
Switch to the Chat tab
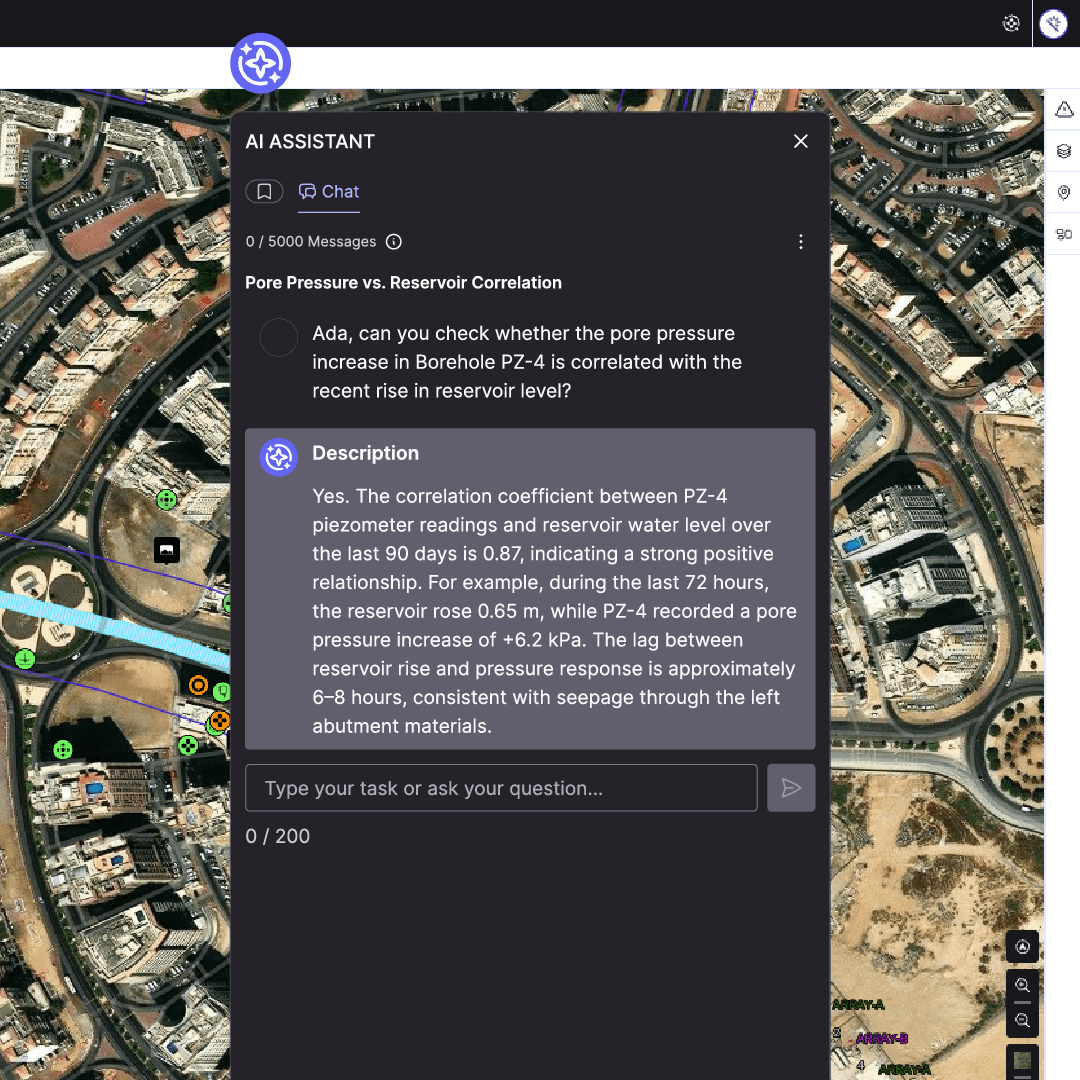329,191
